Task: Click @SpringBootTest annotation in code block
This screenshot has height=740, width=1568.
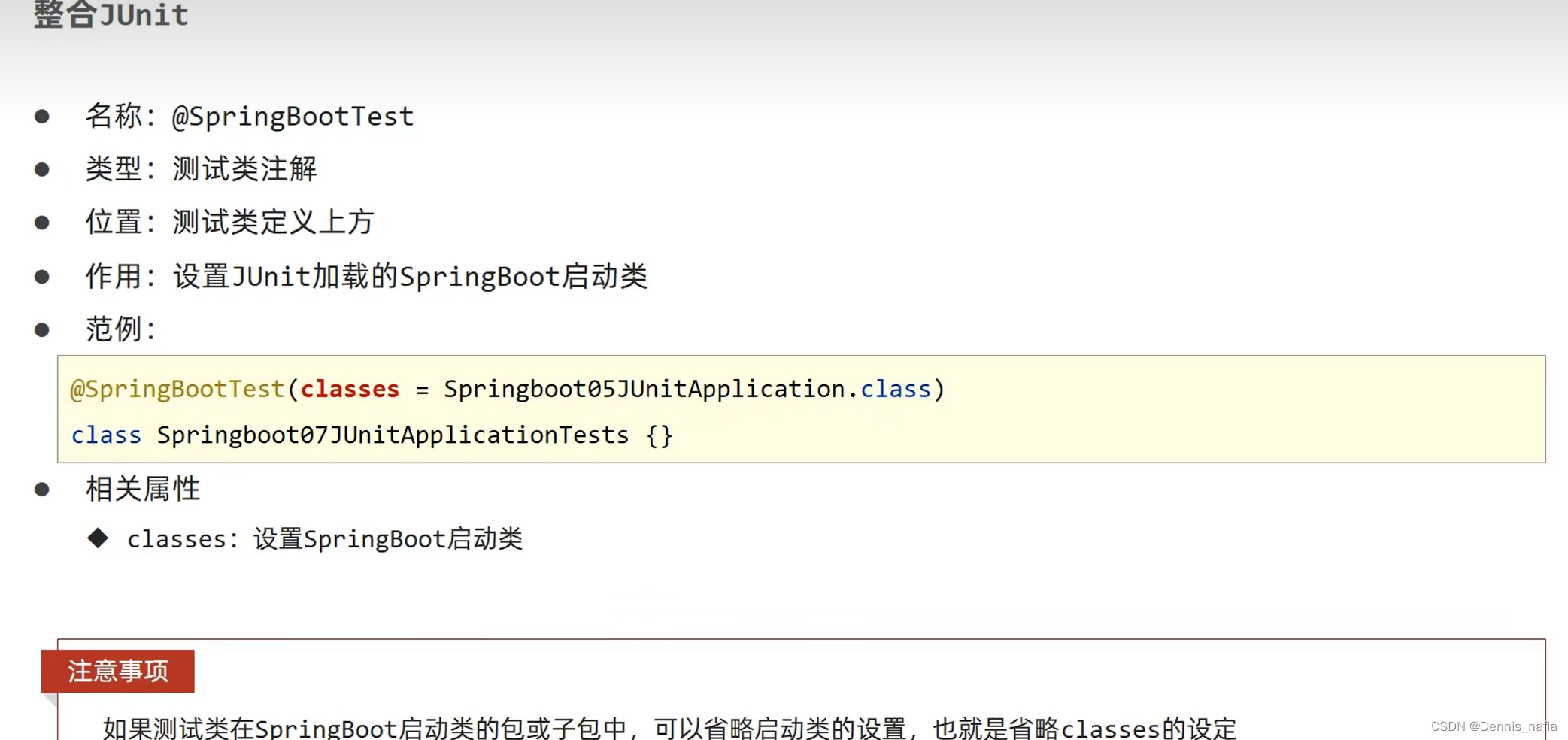Action: pyautogui.click(x=177, y=389)
